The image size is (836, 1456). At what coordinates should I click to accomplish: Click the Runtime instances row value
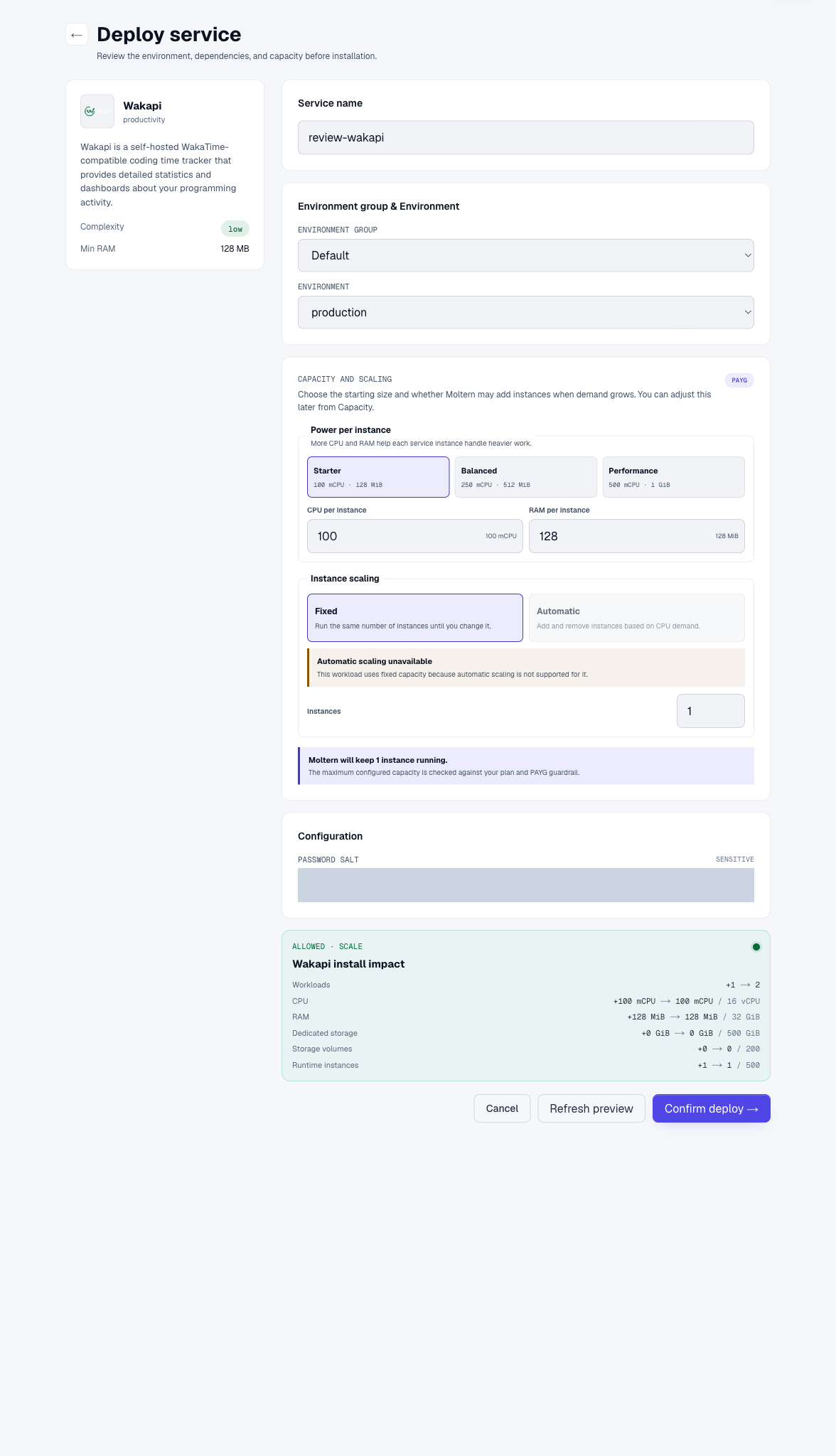pos(729,1066)
